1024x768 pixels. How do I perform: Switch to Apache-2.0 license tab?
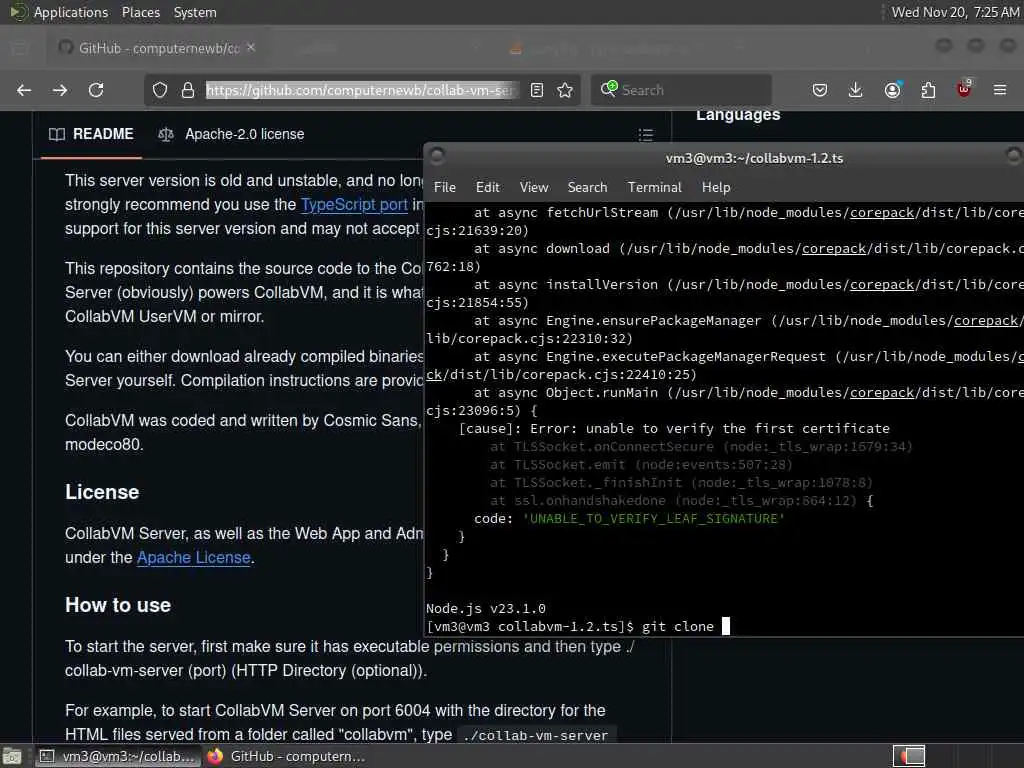[x=231, y=134]
